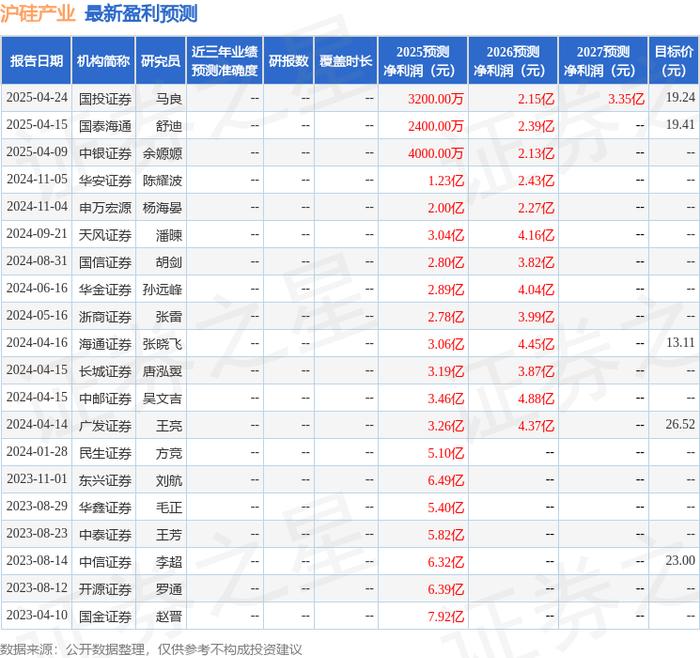Click the 国泰海通 institution cell
This screenshot has width=700, height=658.
coord(105,126)
